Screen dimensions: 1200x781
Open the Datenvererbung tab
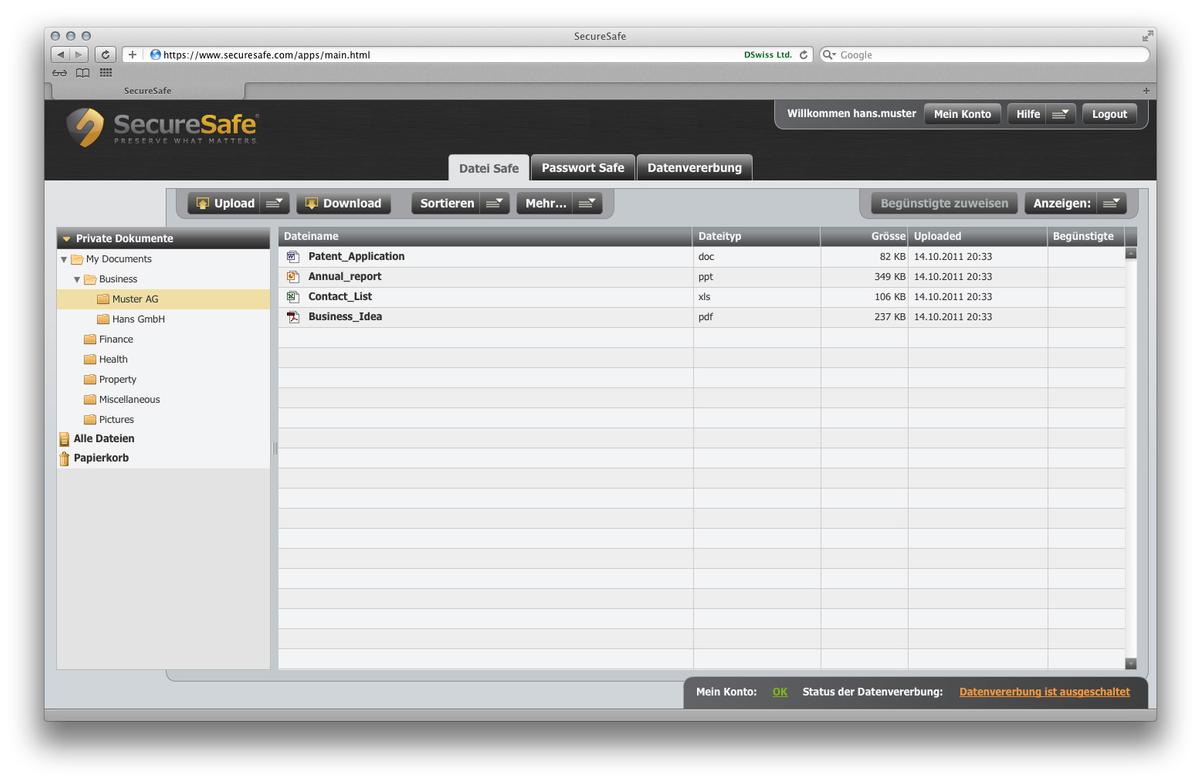point(694,168)
